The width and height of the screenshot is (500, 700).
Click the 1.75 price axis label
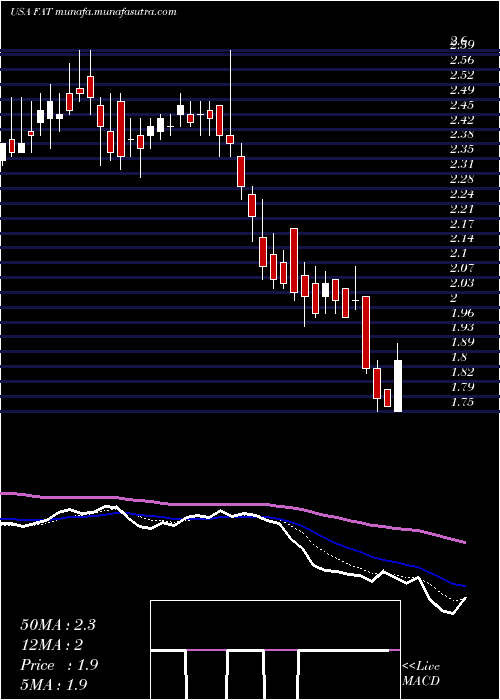[x=462, y=402]
